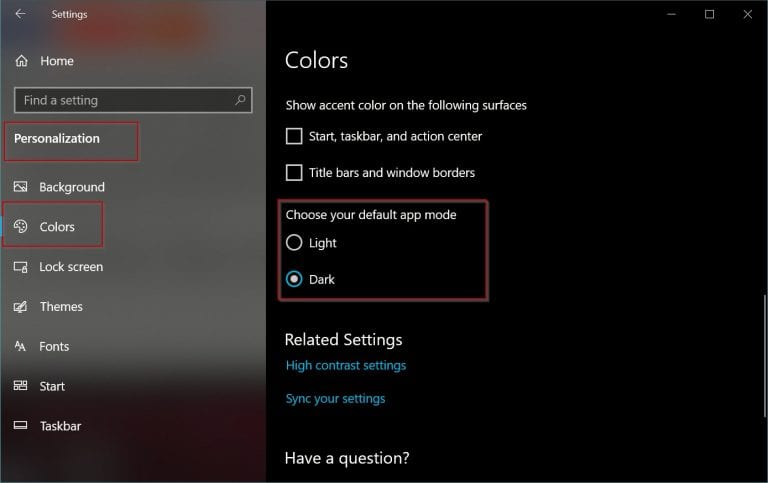This screenshot has width=768, height=483.
Task: Check Title bars and window borders
Action: (294, 172)
